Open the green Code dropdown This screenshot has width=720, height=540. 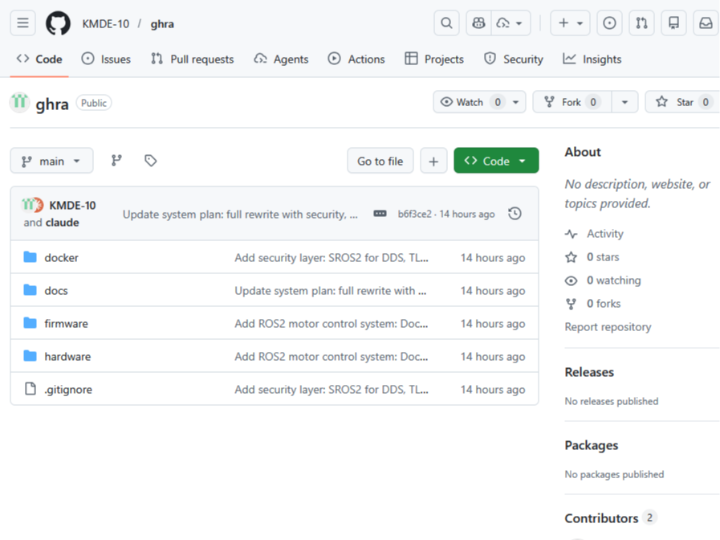(496, 161)
